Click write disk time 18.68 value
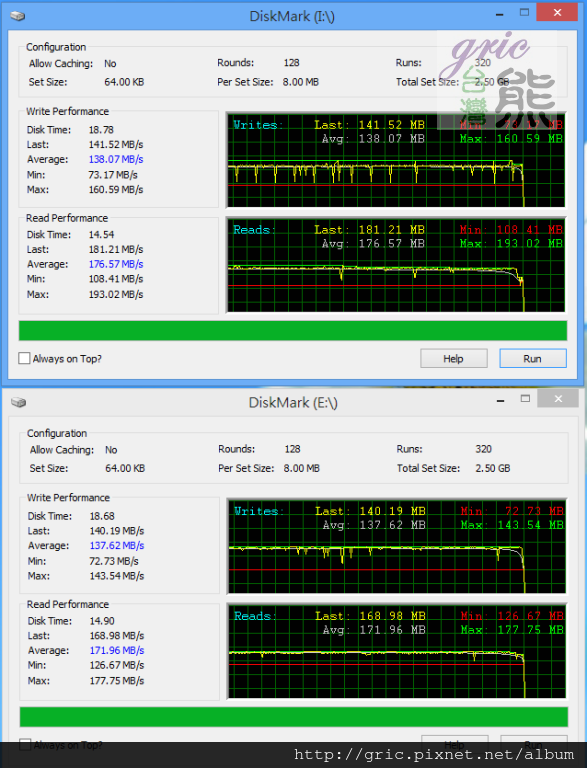 click(102, 516)
